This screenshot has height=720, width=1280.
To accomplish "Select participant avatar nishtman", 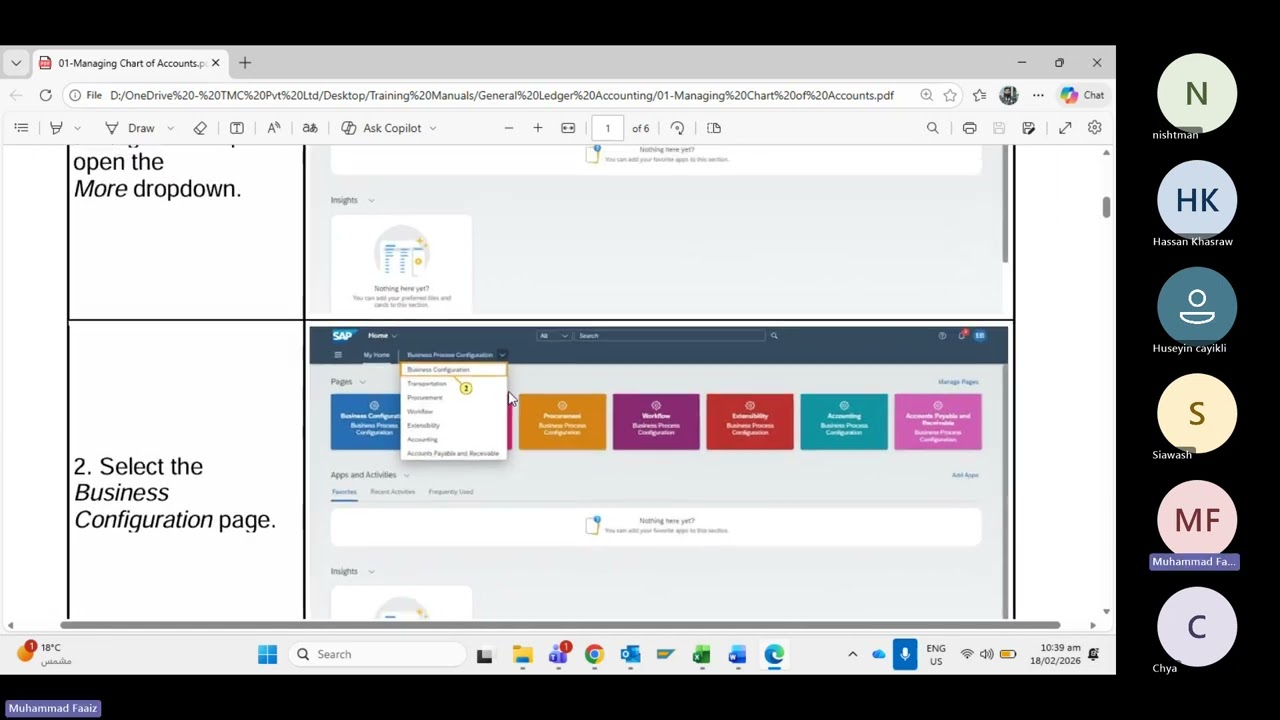I will (x=1197, y=94).
